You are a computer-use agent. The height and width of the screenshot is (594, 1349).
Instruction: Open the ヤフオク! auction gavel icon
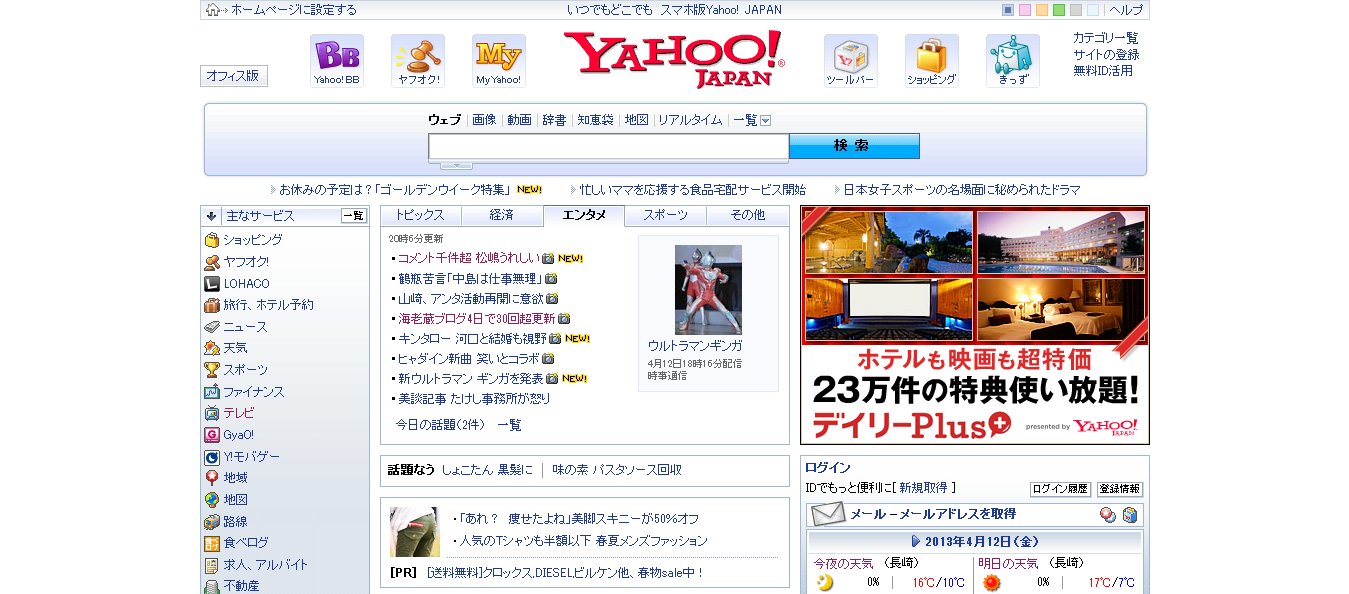(418, 61)
